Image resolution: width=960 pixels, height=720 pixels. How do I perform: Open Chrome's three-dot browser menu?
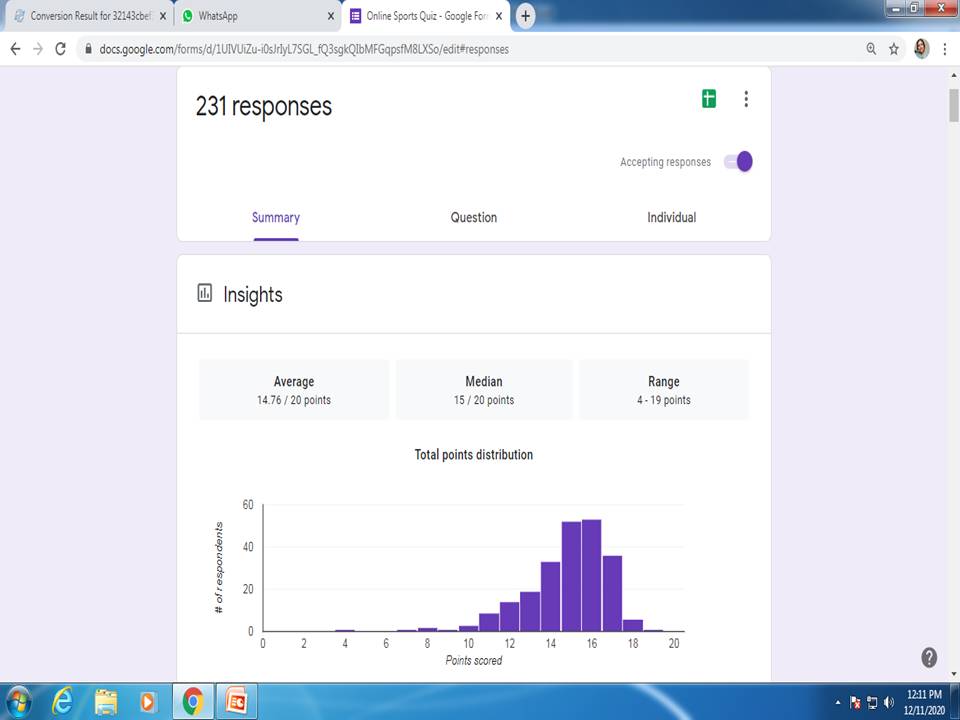tap(945, 49)
